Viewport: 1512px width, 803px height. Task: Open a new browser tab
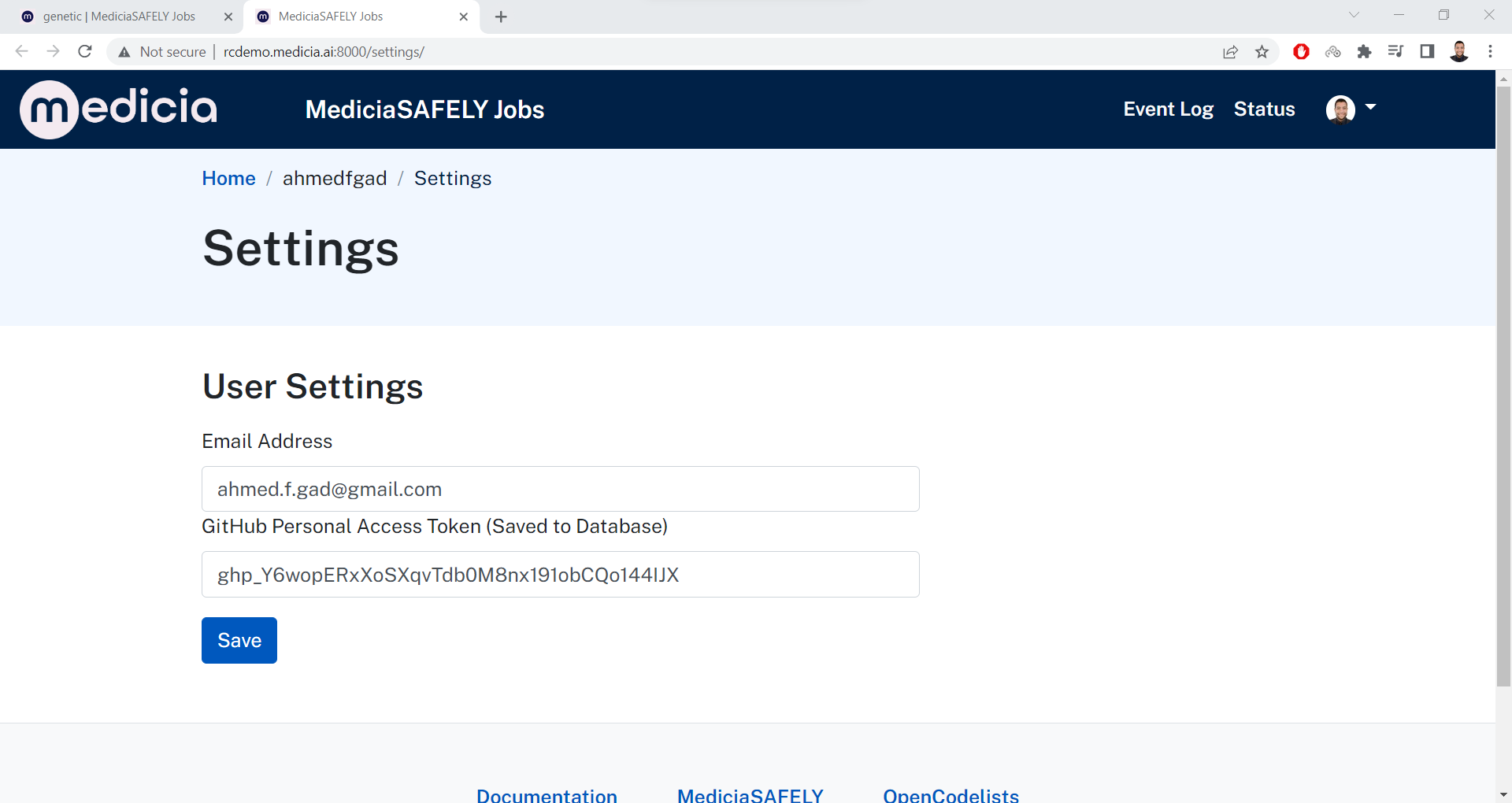tap(501, 17)
